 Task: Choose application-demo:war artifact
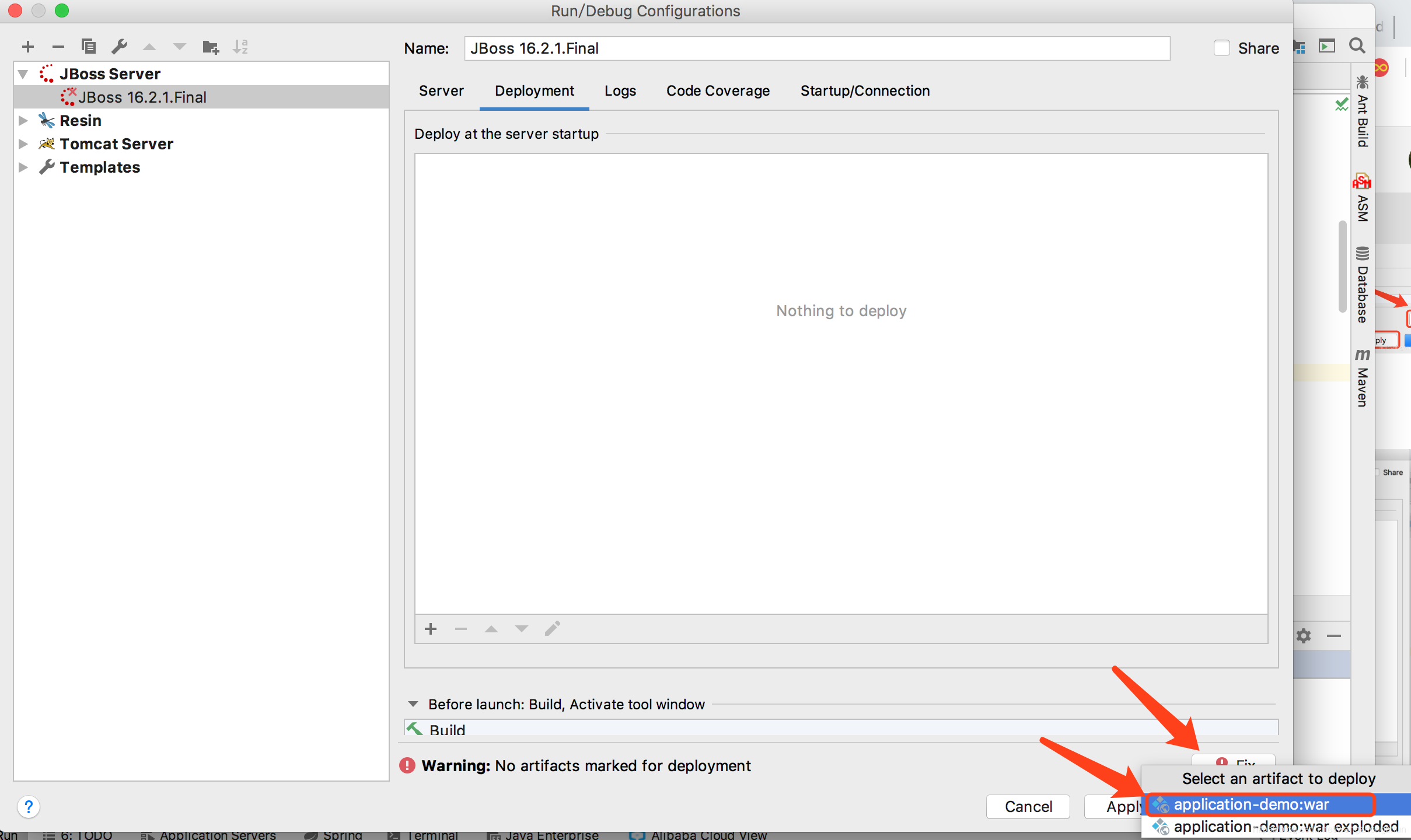(x=1251, y=804)
